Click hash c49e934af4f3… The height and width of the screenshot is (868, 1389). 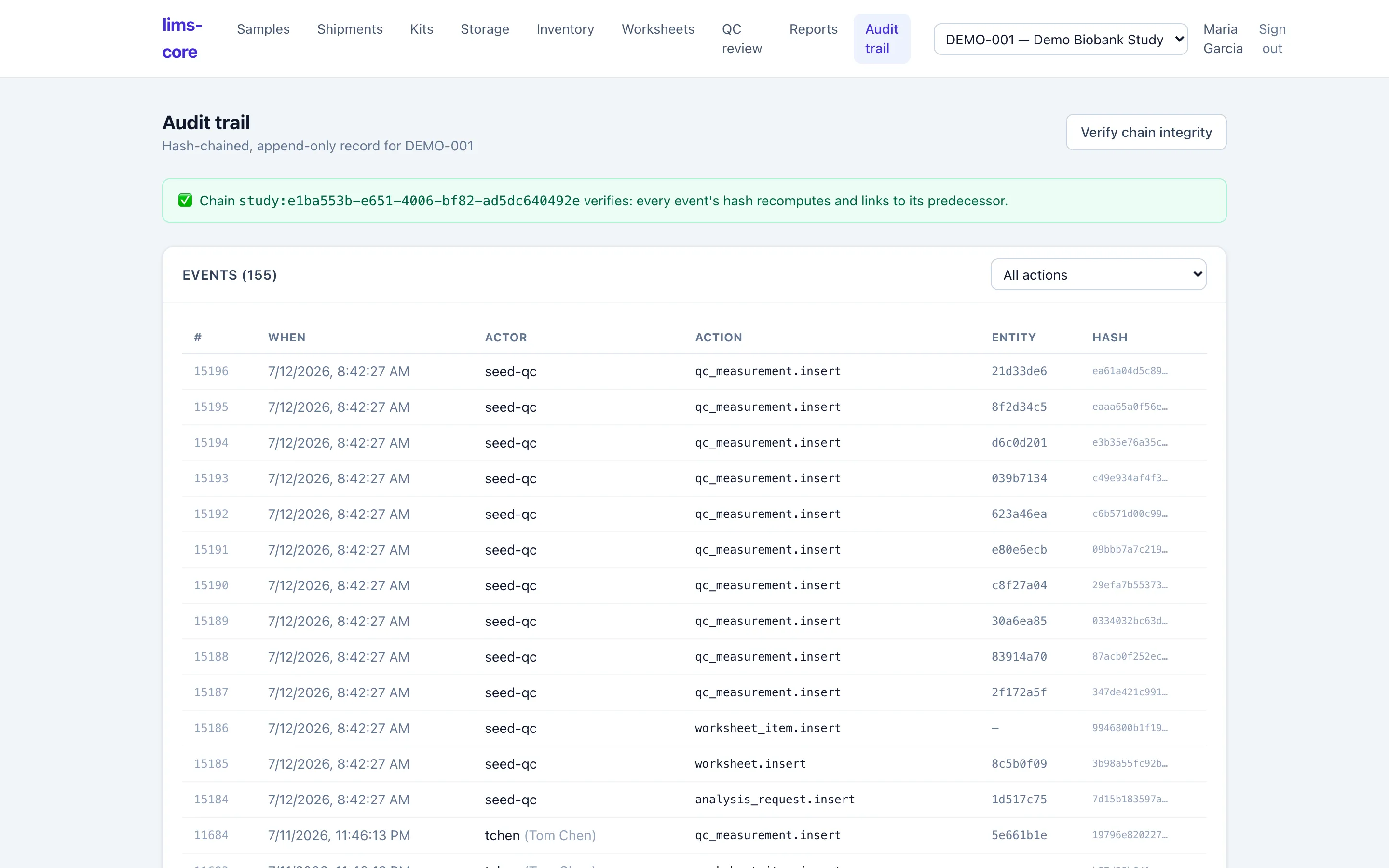1130,477
